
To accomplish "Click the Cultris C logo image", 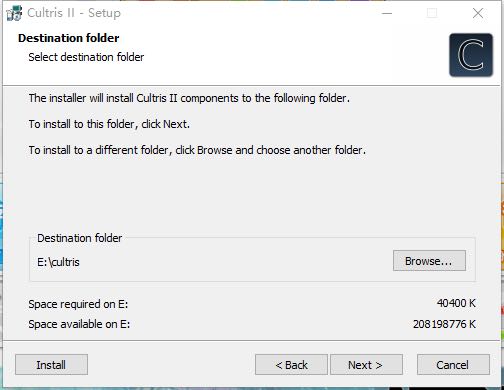I will point(471,55).
